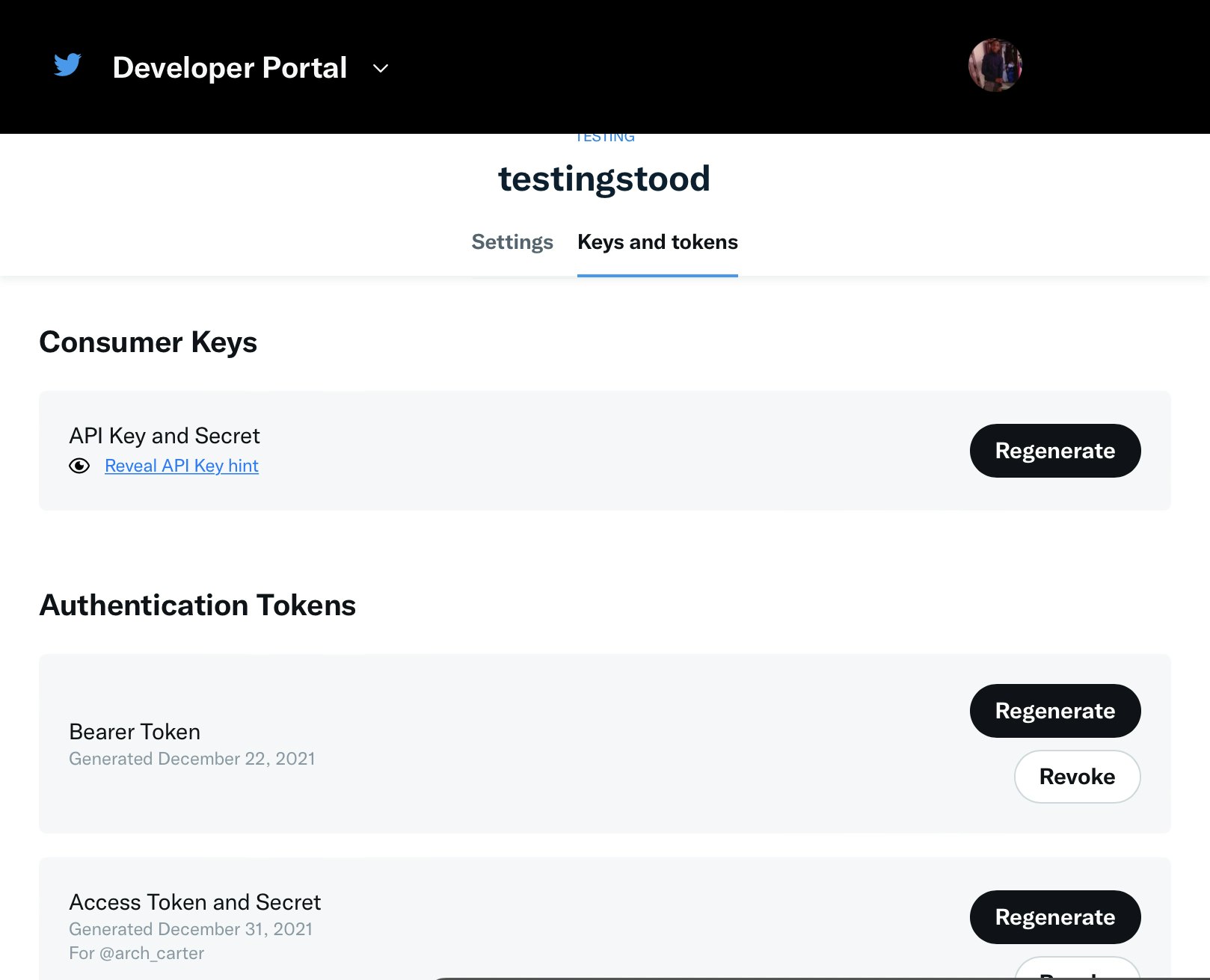Click the For @arch_carter text
Image resolution: width=1210 pixels, height=980 pixels.
pos(136,954)
